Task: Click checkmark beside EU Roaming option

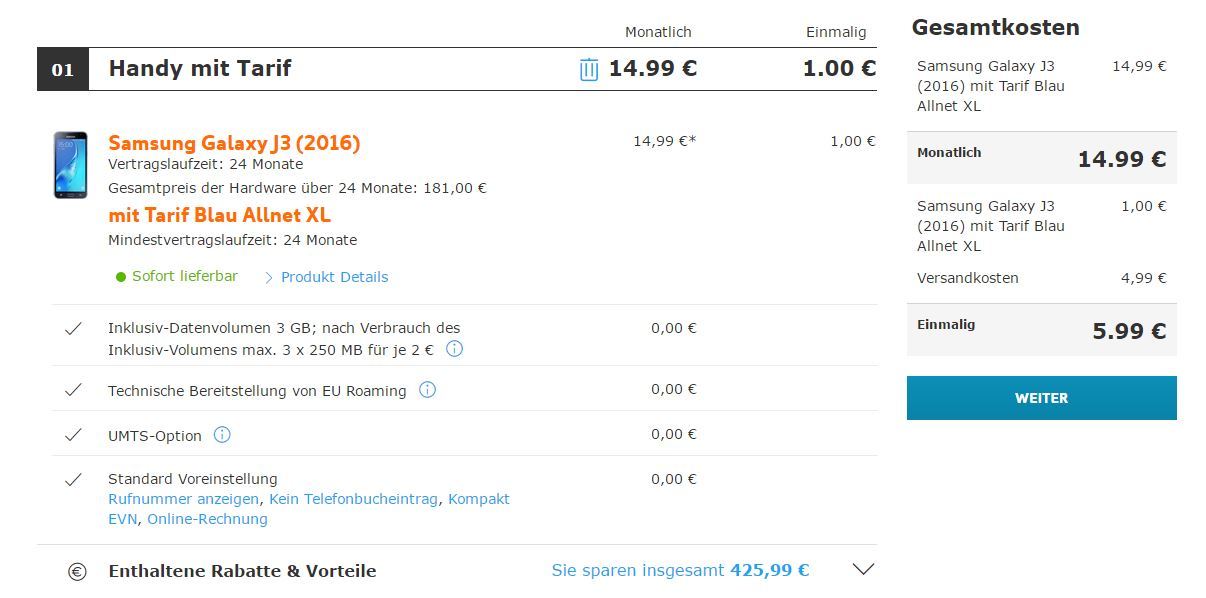Action: coord(73,390)
